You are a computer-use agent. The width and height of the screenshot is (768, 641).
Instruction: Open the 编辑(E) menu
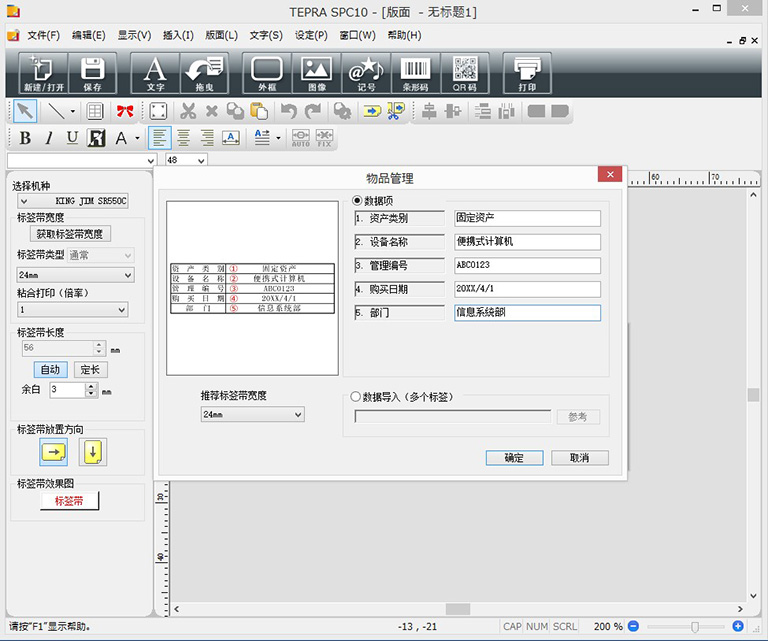coord(88,35)
